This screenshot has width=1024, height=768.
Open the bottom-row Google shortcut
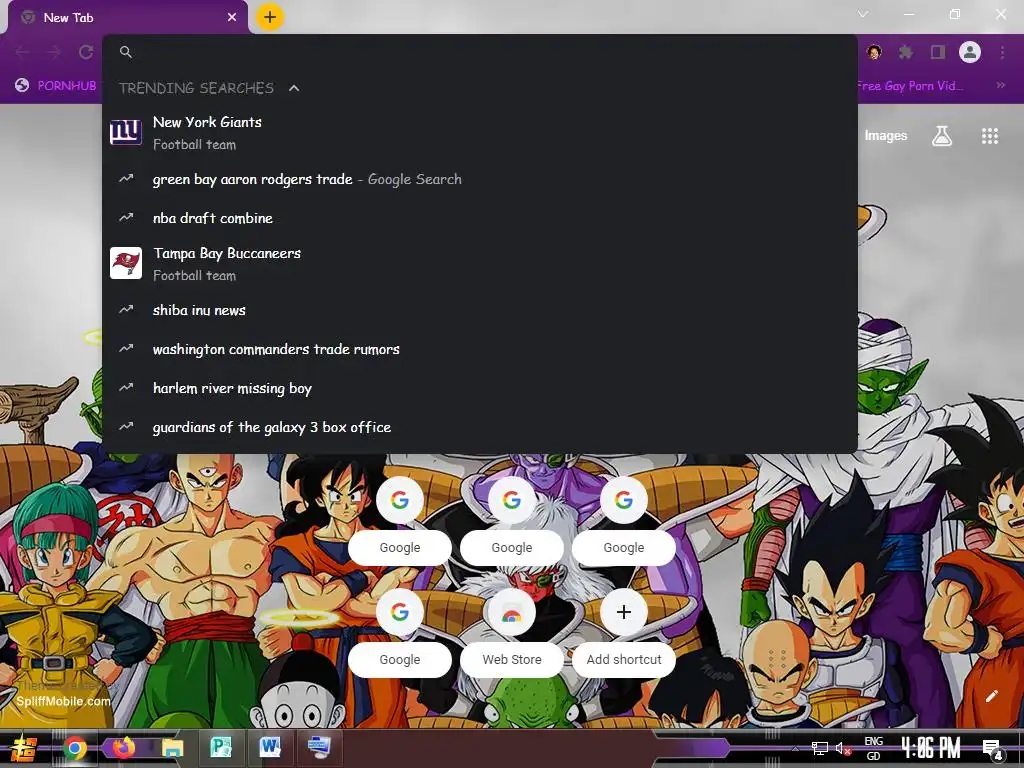(400, 633)
